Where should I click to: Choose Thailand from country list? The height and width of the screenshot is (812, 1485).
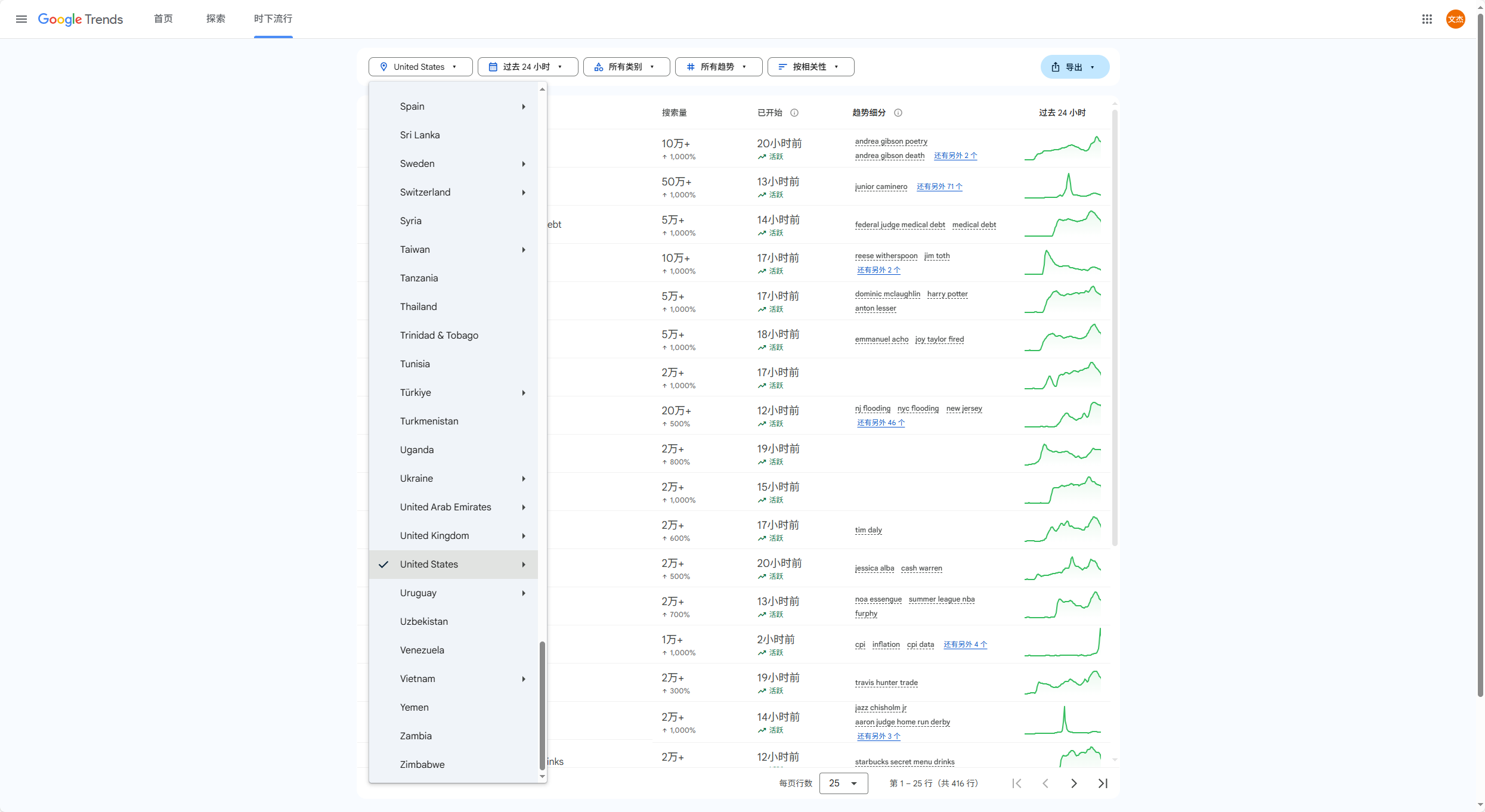click(x=419, y=306)
